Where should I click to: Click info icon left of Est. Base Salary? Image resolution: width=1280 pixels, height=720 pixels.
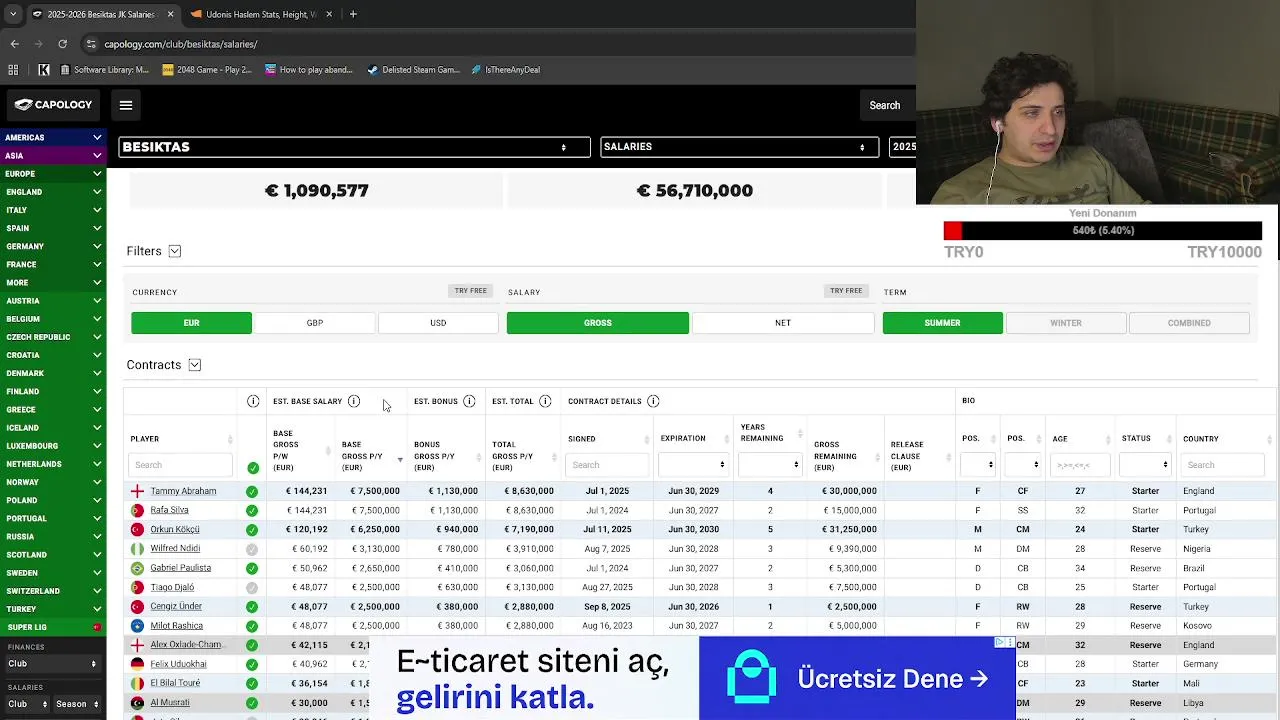253,401
